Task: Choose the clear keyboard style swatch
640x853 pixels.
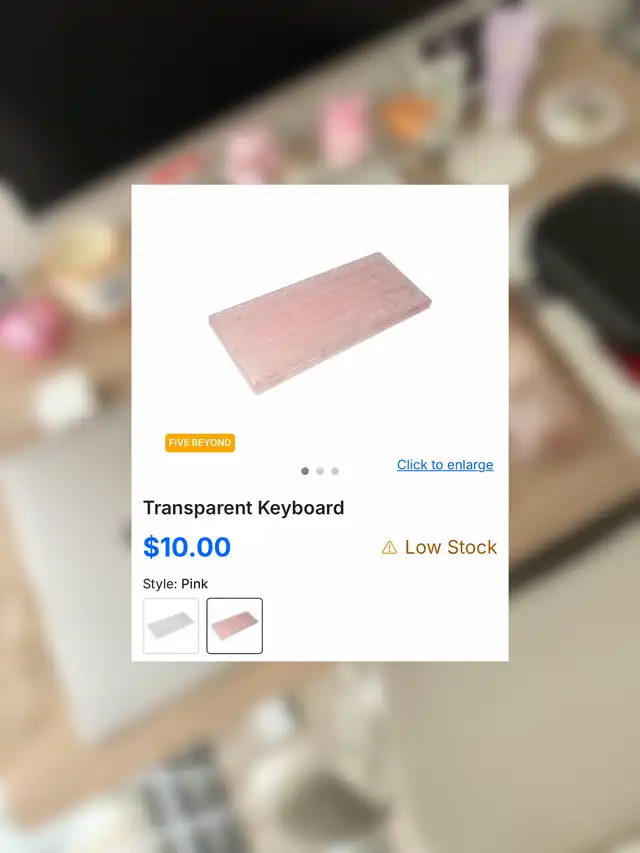Action: (x=171, y=626)
